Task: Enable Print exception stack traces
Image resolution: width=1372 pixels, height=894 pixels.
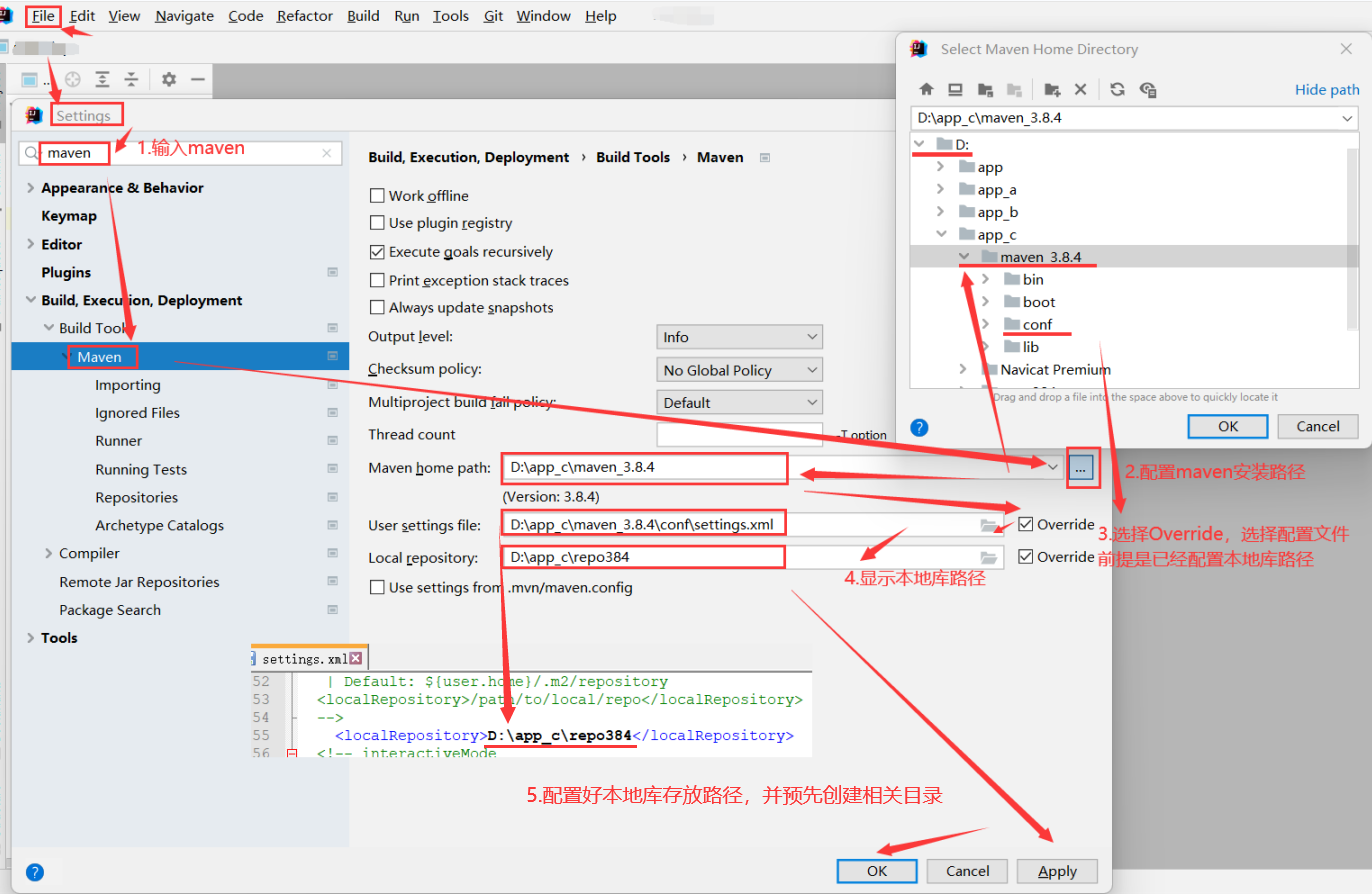Action: click(377, 280)
